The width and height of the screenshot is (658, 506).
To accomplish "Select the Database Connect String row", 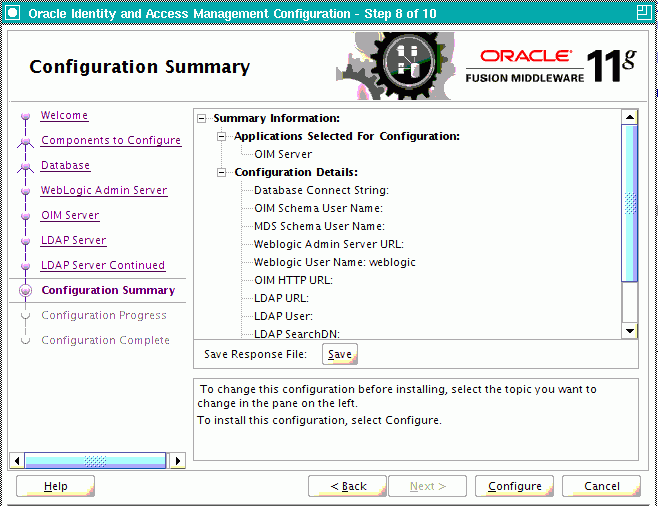I will tap(321, 190).
